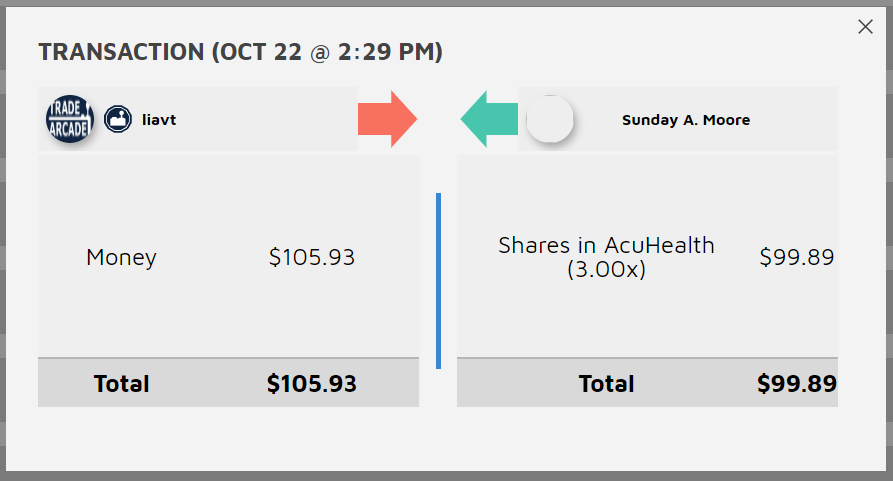This screenshot has width=893, height=481.
Task: Select Shares in AcuHealth (3.00x) item
Action: pyautogui.click(x=606, y=257)
